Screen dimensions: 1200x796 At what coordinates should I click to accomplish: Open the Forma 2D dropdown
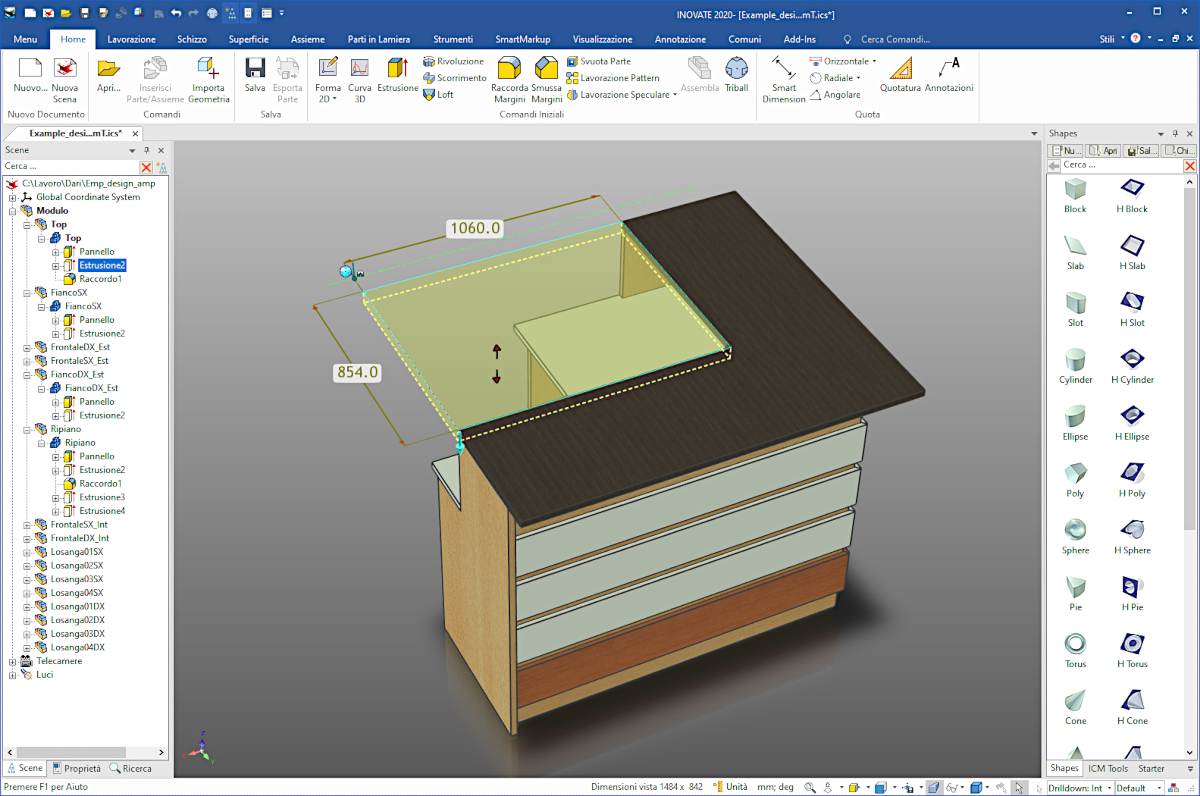[x=328, y=99]
